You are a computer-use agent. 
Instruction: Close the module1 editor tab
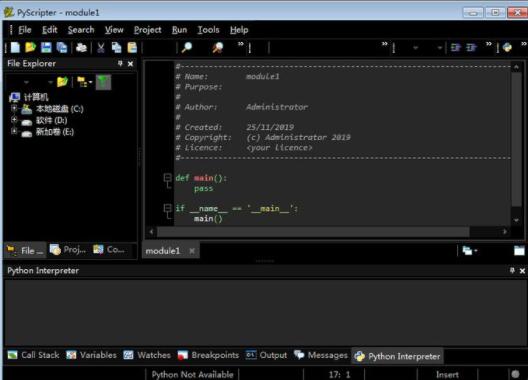[x=192, y=251]
